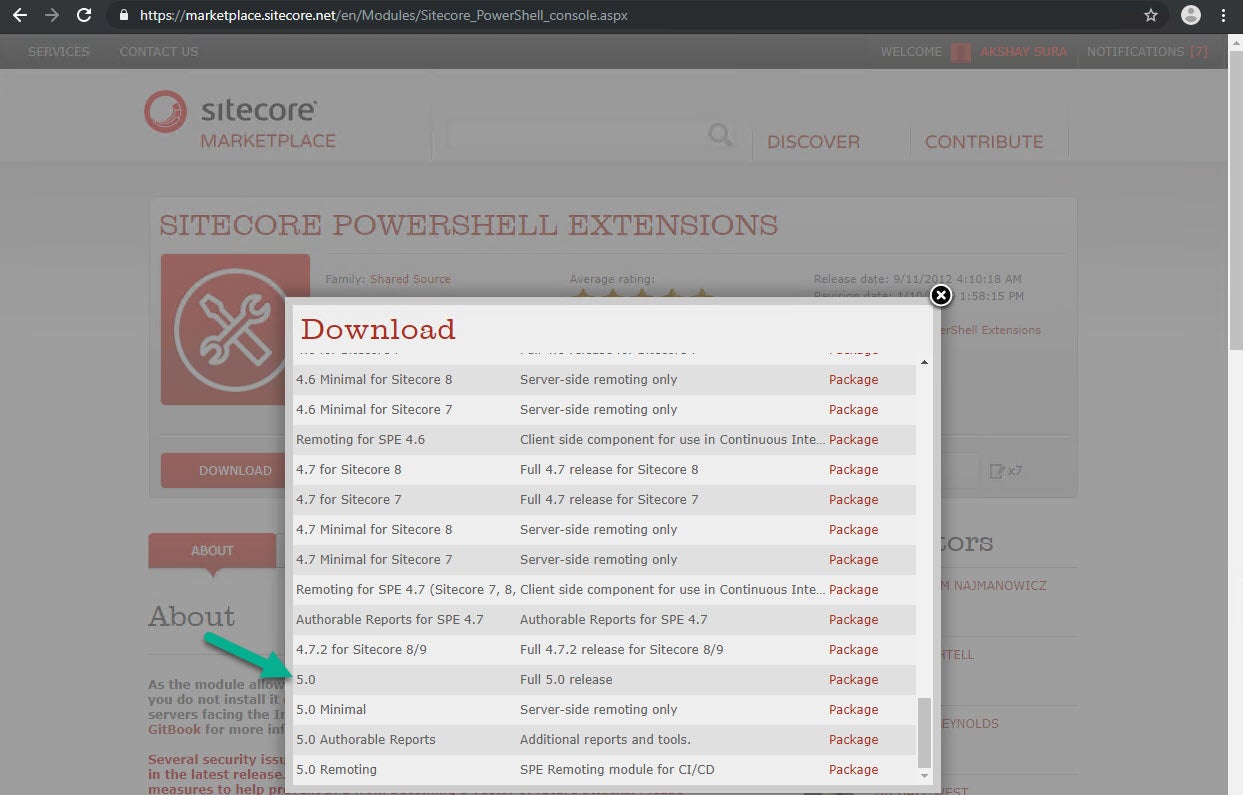1243x795 pixels.
Task: Click the Sitecore Marketplace logo
Action: pyautogui.click(x=240, y=120)
